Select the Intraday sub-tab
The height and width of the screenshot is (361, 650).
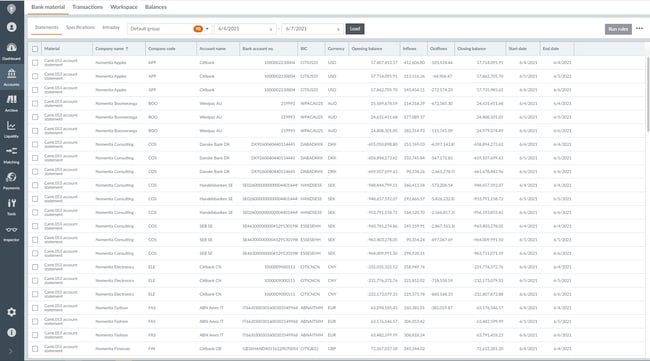(x=111, y=27)
